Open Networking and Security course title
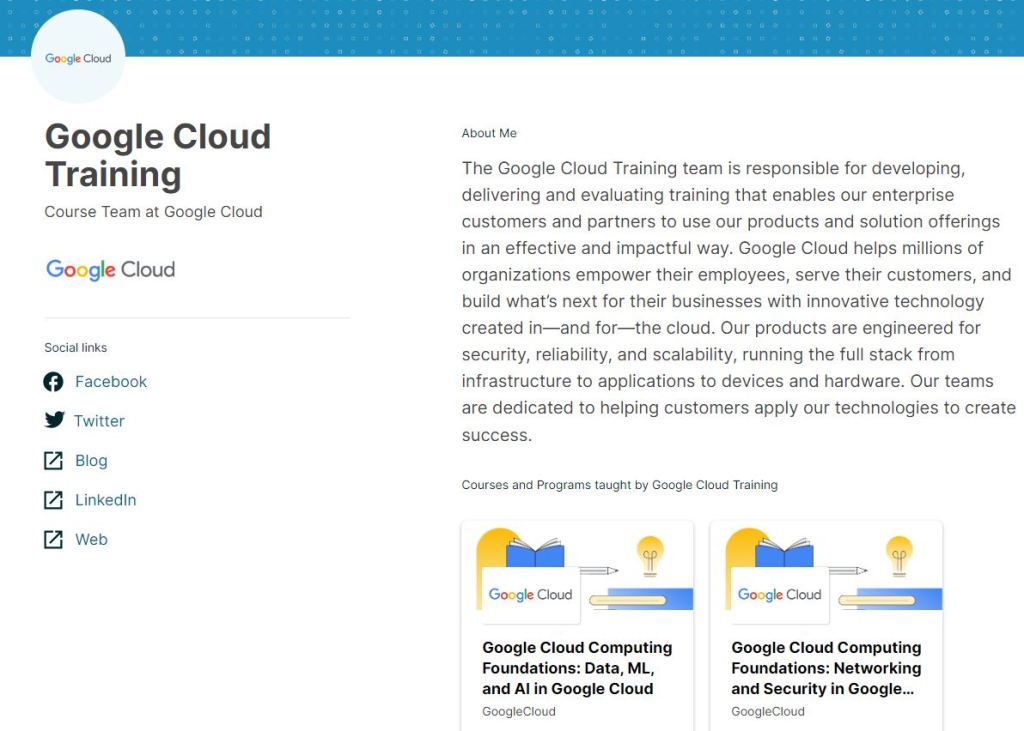This screenshot has width=1024, height=731. (826, 668)
